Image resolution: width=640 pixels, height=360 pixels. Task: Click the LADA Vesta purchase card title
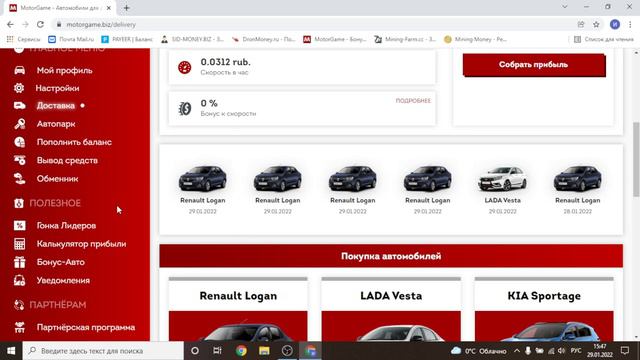click(391, 296)
